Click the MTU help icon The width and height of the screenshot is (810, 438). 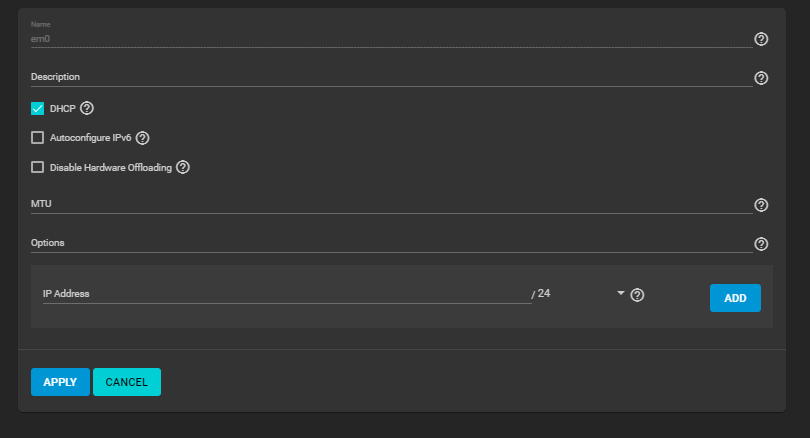tap(761, 205)
